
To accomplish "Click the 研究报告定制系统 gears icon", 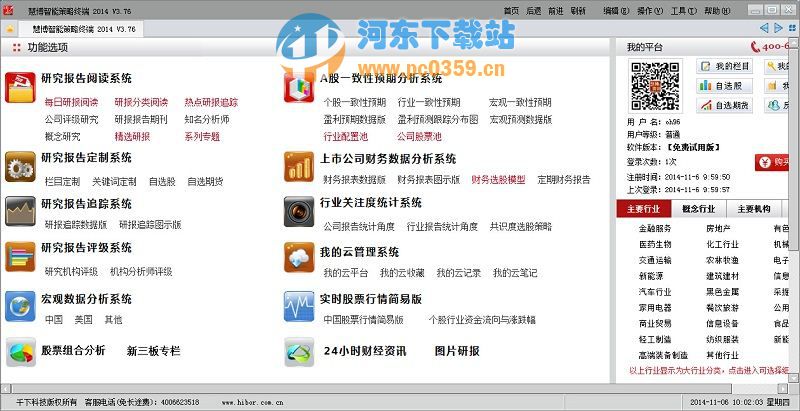I will click(20, 167).
